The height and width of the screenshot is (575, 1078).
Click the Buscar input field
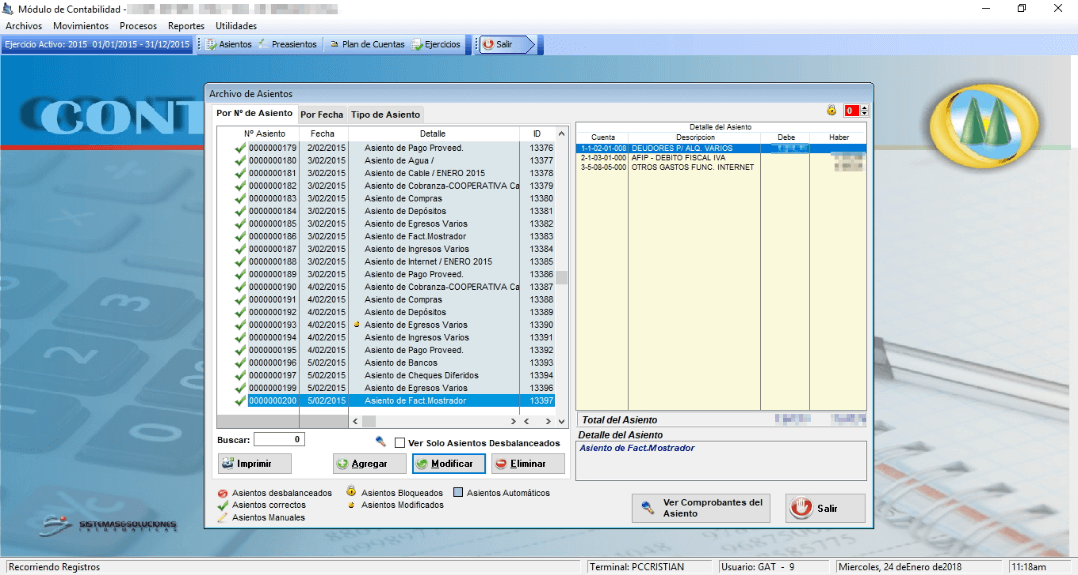tap(279, 439)
